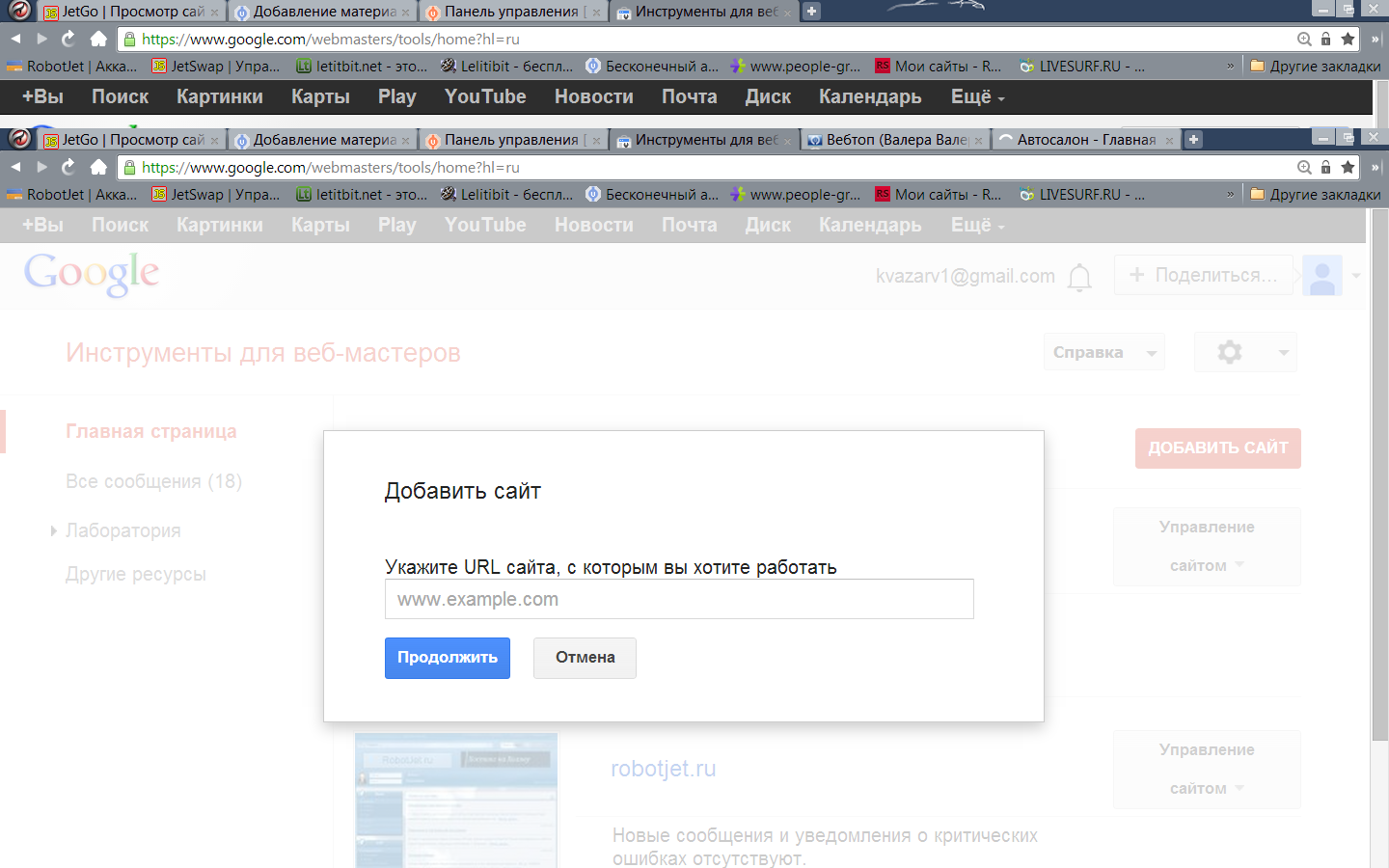Close the Автосалон tab in the front window
Image resolution: width=1389 pixels, height=868 pixels.
pyautogui.click(x=1169, y=140)
